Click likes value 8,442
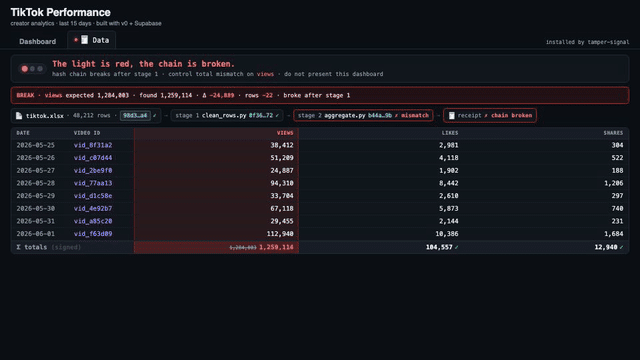 click(449, 183)
